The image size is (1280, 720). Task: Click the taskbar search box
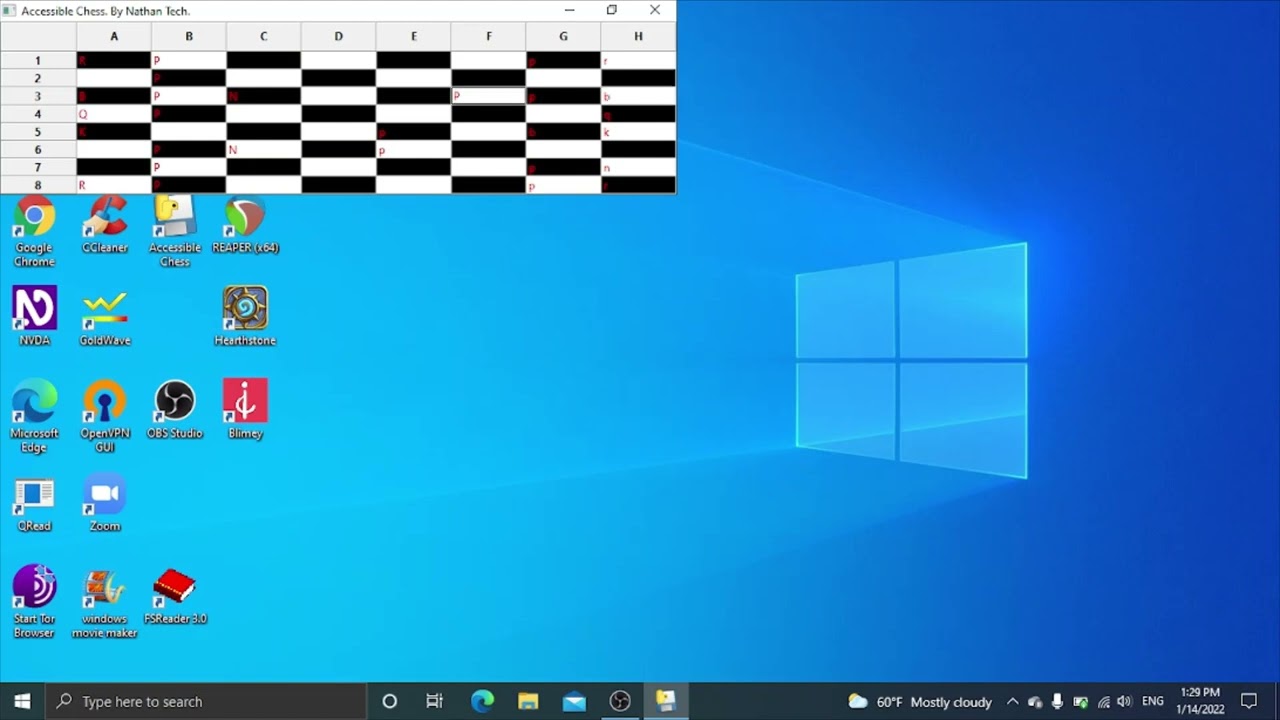(x=206, y=701)
